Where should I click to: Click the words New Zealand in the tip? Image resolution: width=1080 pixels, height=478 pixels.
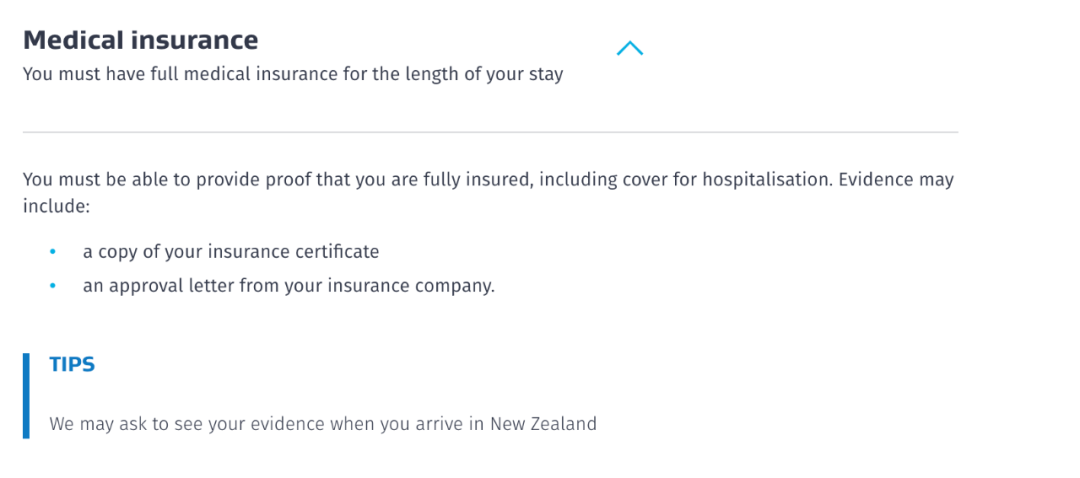(x=543, y=424)
